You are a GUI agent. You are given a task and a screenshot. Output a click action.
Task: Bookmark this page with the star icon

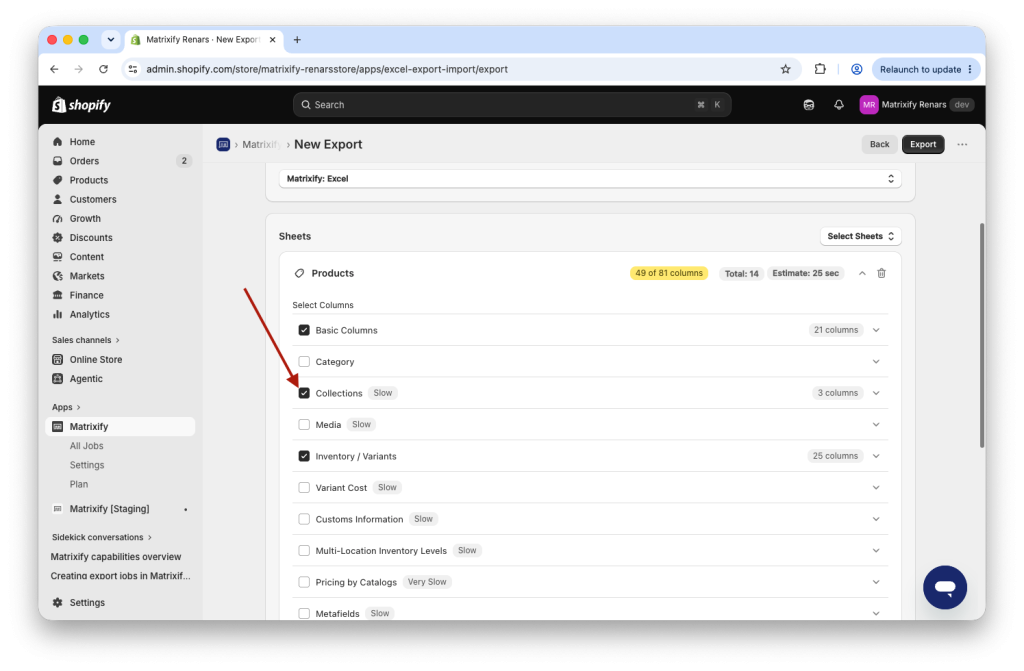point(786,69)
